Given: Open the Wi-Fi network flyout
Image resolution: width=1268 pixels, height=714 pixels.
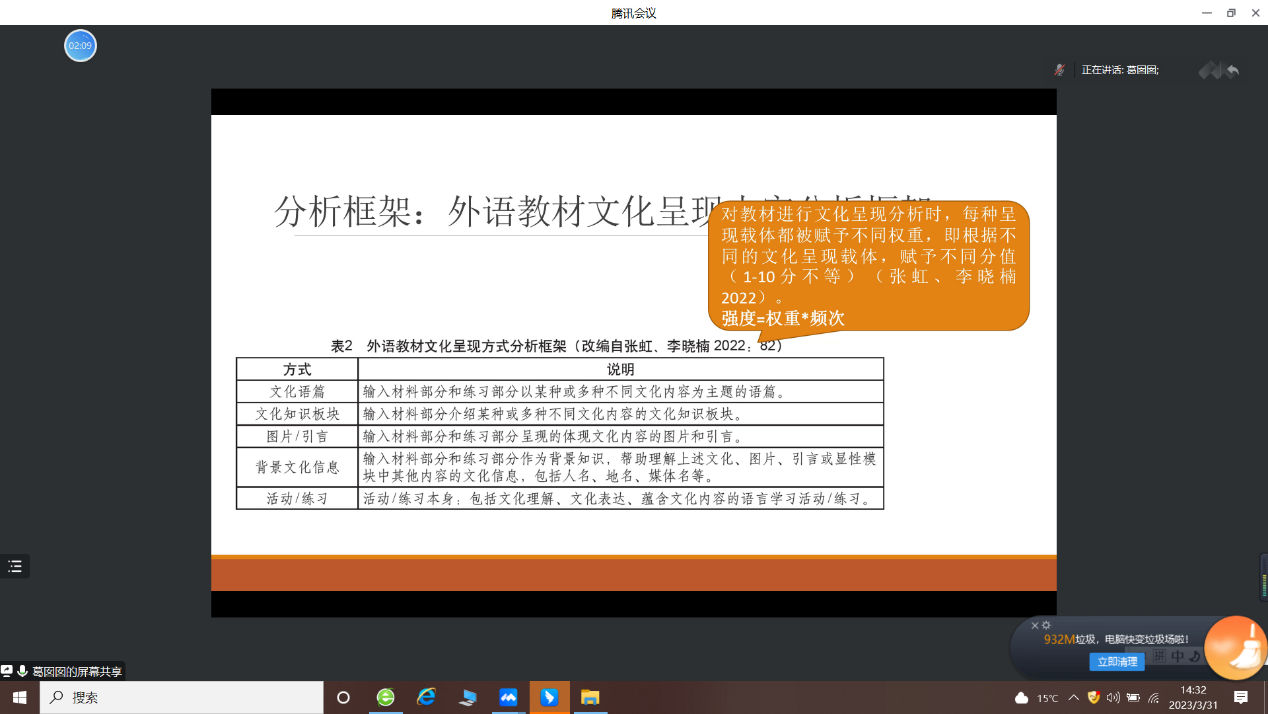Looking at the screenshot, I should coord(1153,698).
